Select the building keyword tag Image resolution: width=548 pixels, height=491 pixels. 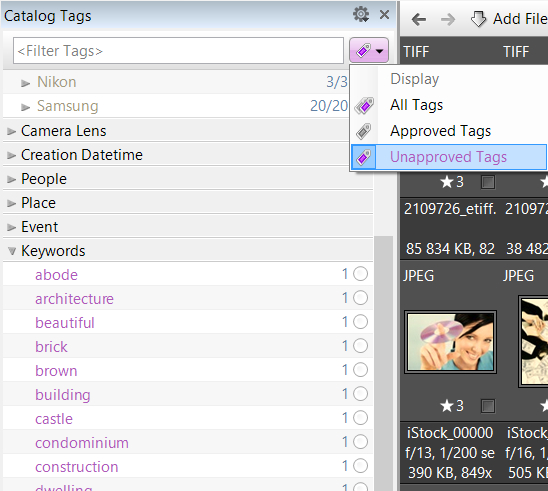point(63,395)
